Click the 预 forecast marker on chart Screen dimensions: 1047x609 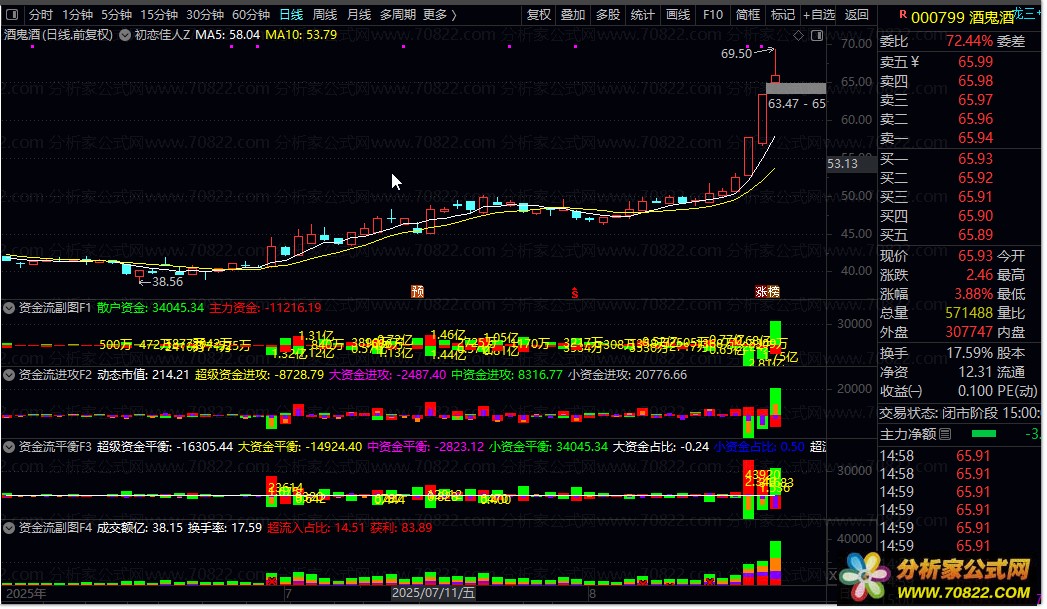pyautogui.click(x=417, y=291)
